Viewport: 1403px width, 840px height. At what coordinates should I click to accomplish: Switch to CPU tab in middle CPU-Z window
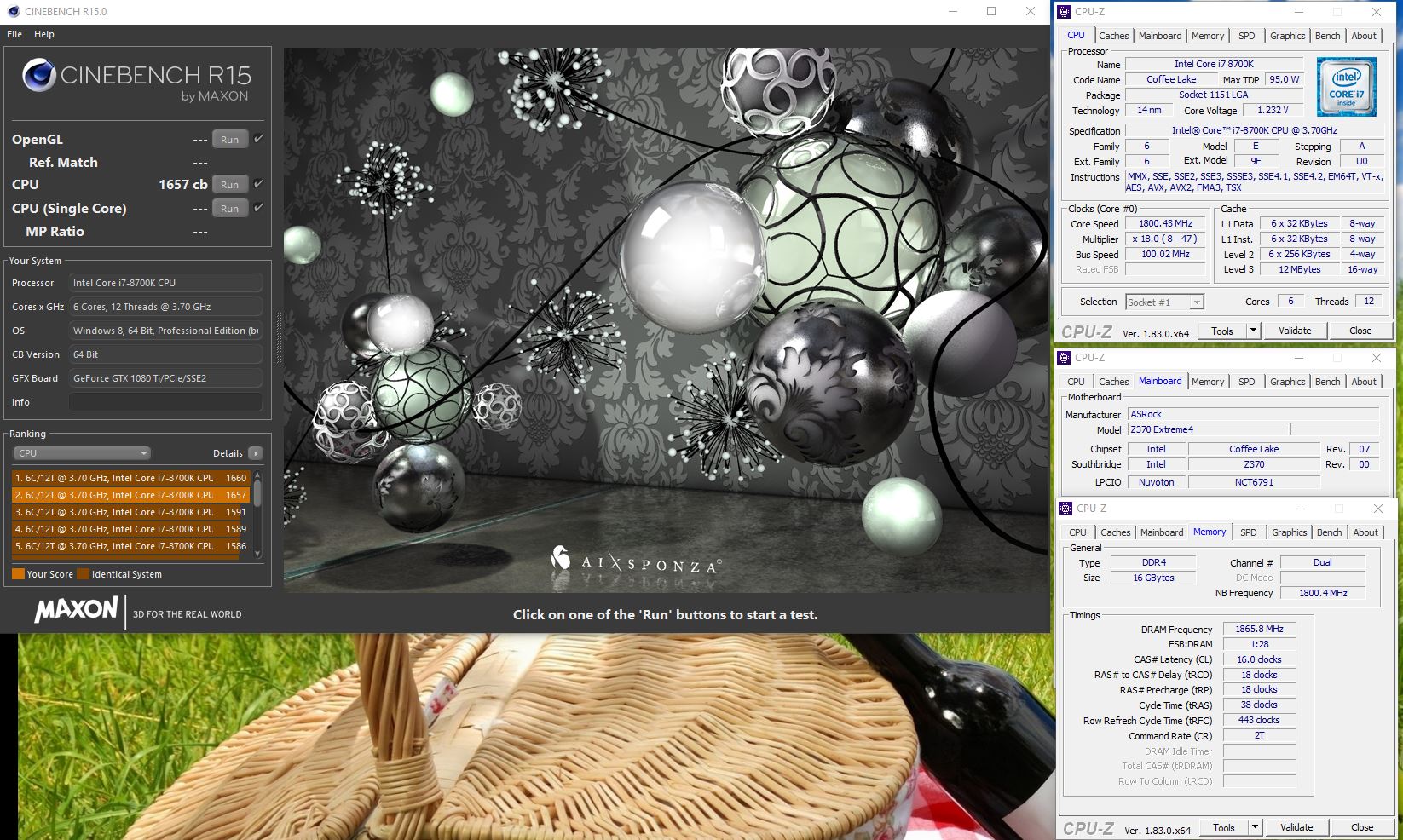(x=1077, y=382)
